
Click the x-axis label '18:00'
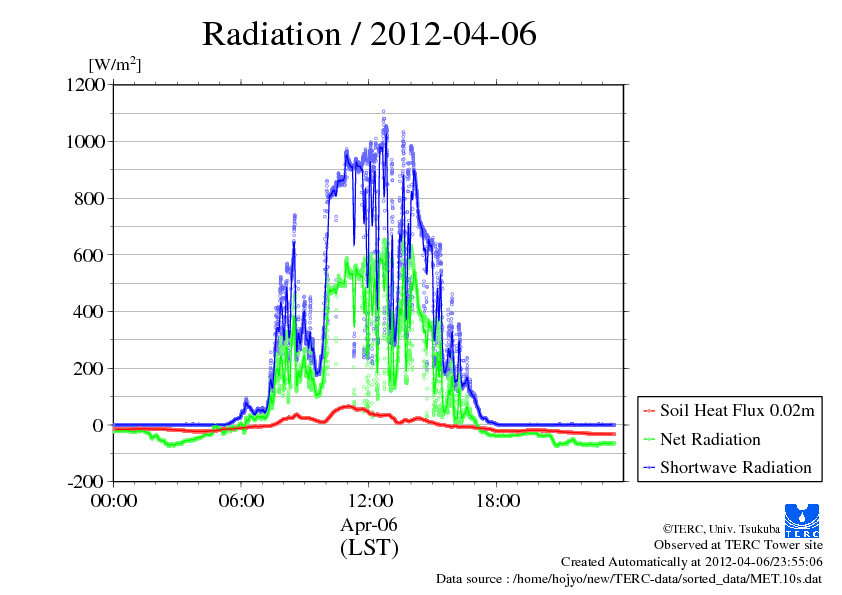coord(498,500)
